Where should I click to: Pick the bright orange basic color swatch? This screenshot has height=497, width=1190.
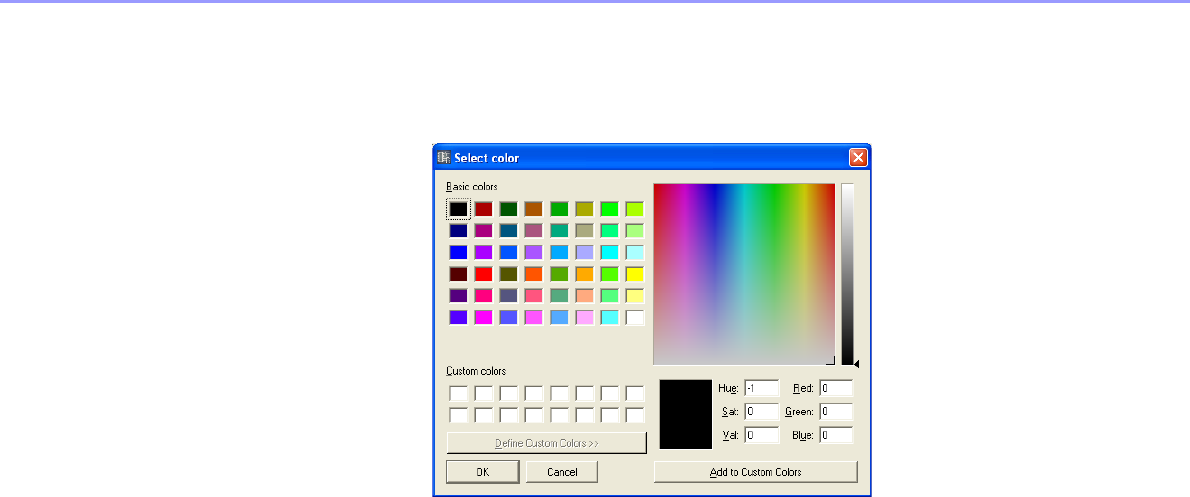(x=534, y=274)
